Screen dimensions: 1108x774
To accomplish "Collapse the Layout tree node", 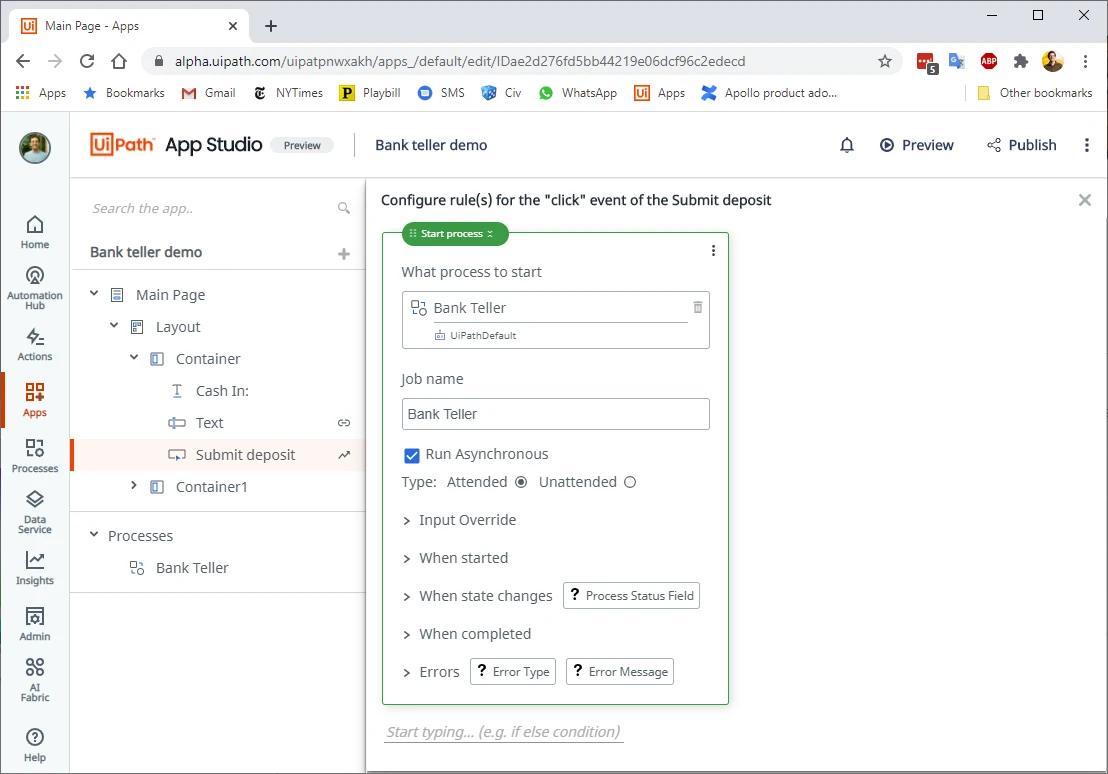I will (114, 325).
